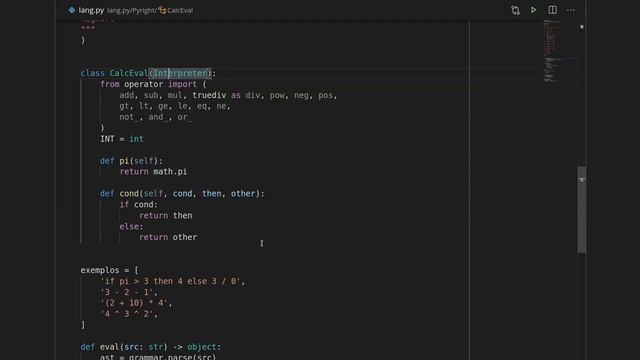Click the string '3 - 2 - 1'

coord(127,292)
